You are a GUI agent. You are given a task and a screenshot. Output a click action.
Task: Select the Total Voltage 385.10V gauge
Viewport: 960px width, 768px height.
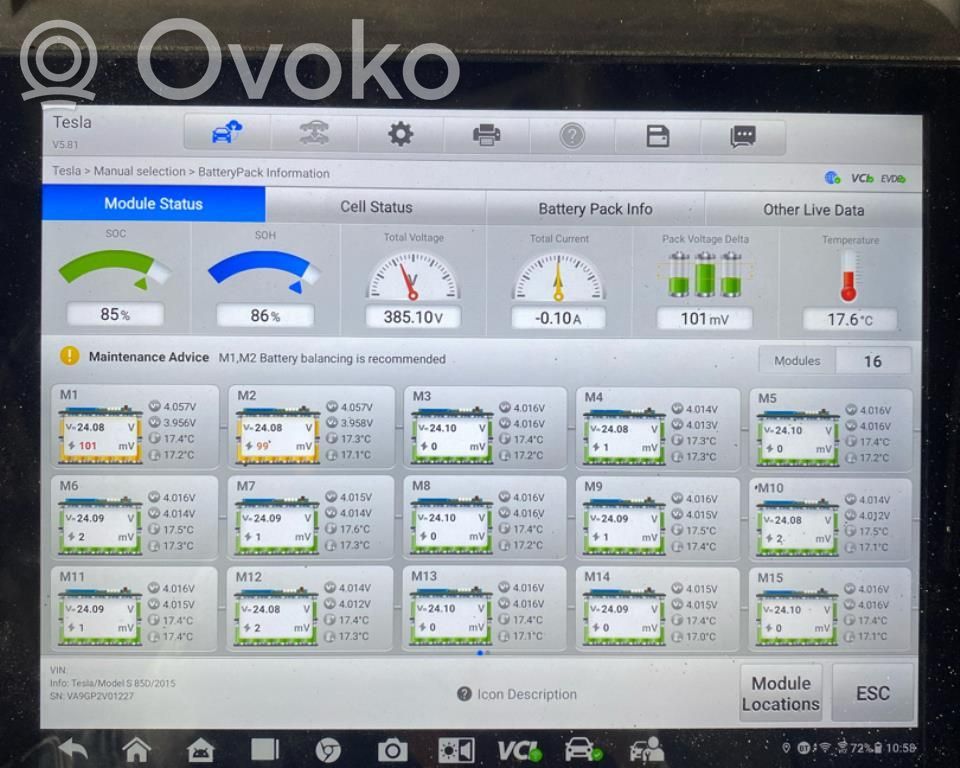pyautogui.click(x=413, y=281)
